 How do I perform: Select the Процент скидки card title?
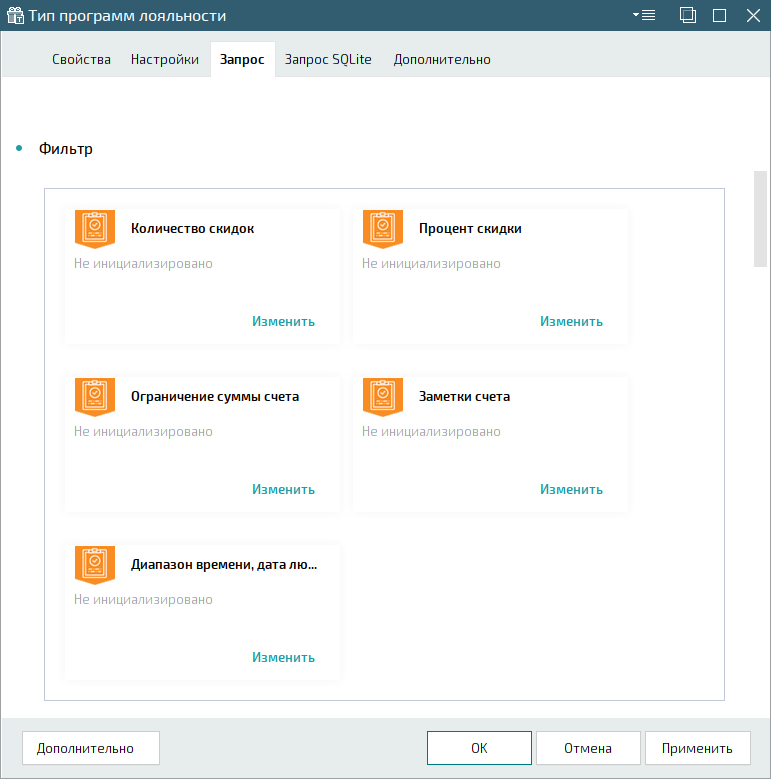coord(470,229)
